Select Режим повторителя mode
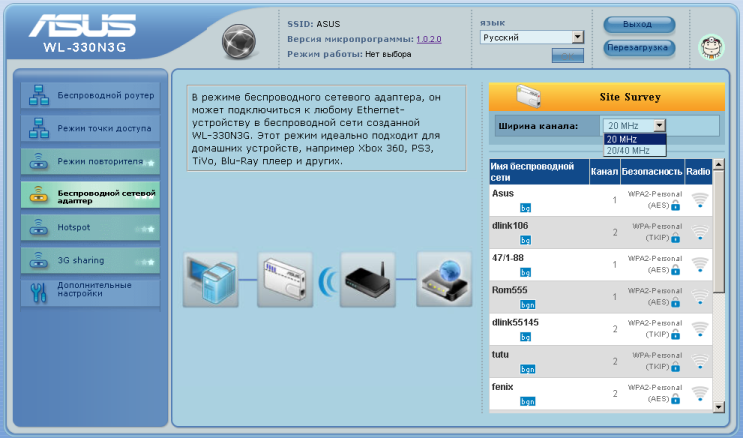This screenshot has width=743, height=438. pyautogui.click(x=90, y=161)
